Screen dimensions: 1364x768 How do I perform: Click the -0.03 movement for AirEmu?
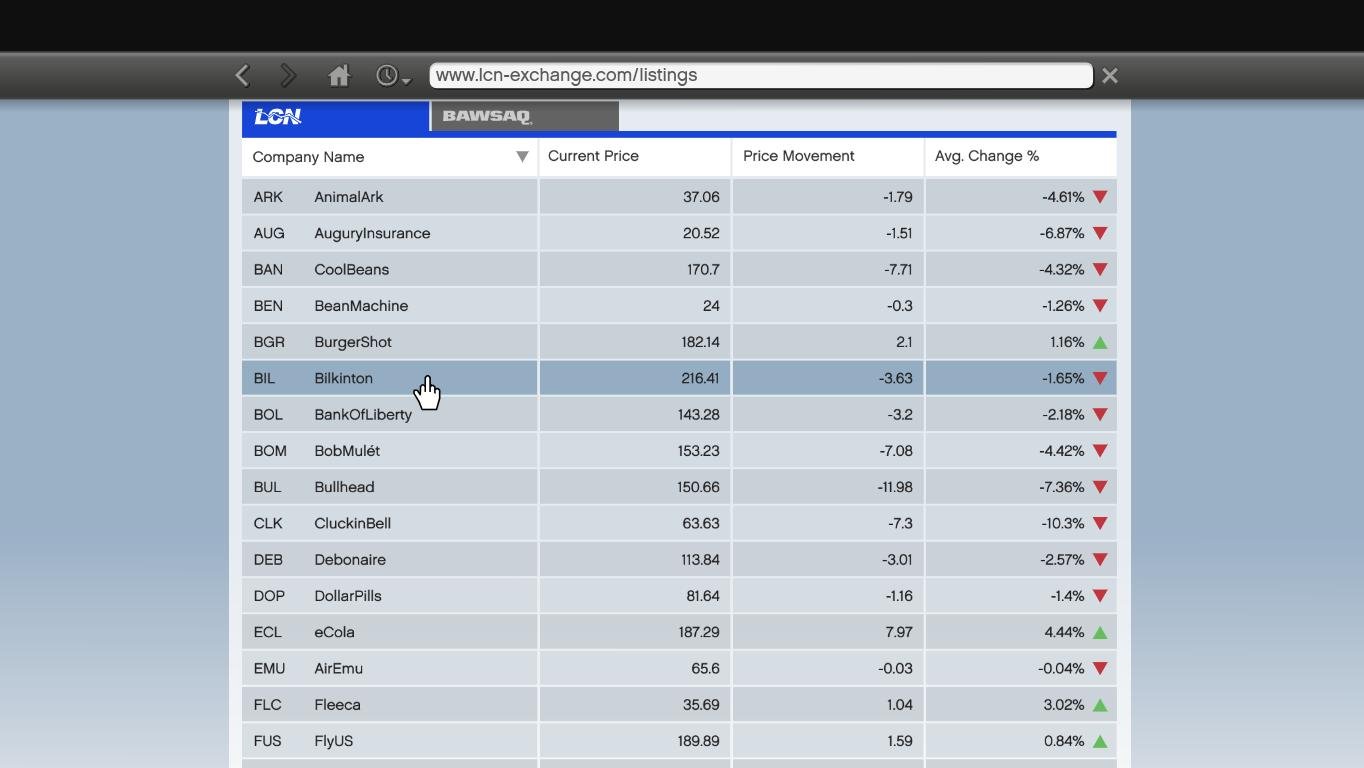[x=895, y=668]
